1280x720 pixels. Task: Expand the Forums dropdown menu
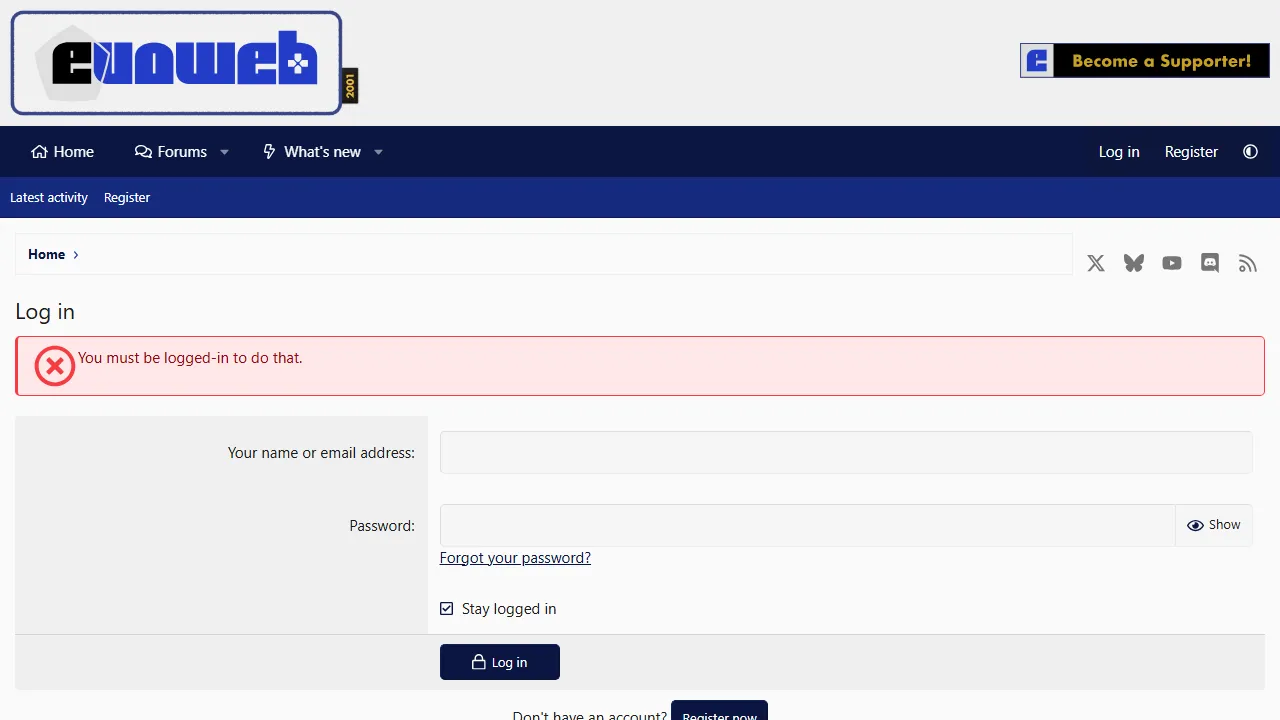click(224, 152)
